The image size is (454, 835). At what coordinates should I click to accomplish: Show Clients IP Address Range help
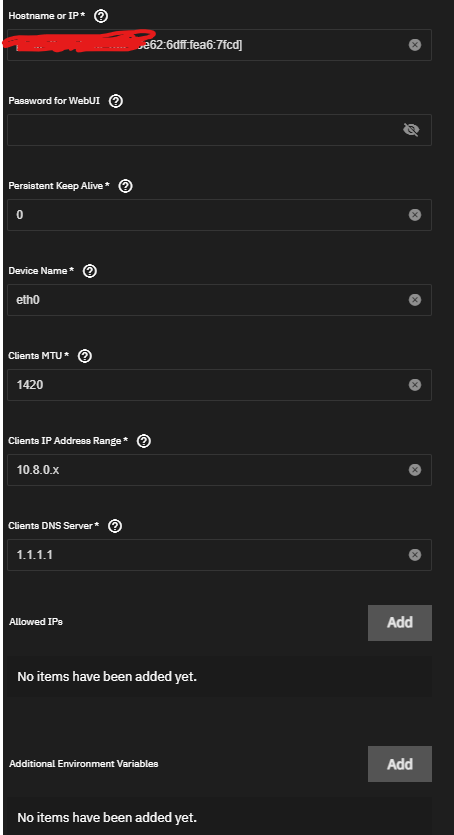[144, 441]
